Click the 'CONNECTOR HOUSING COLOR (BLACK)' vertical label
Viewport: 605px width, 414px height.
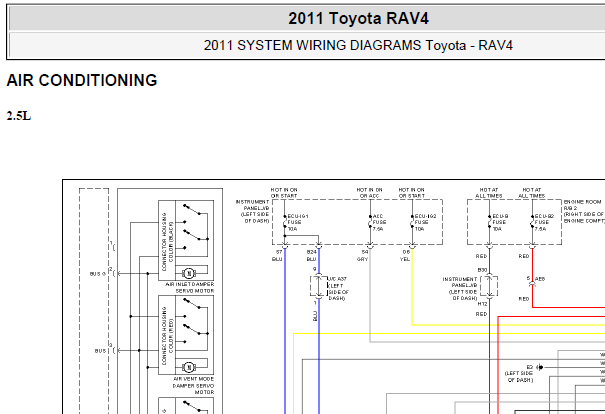point(167,242)
